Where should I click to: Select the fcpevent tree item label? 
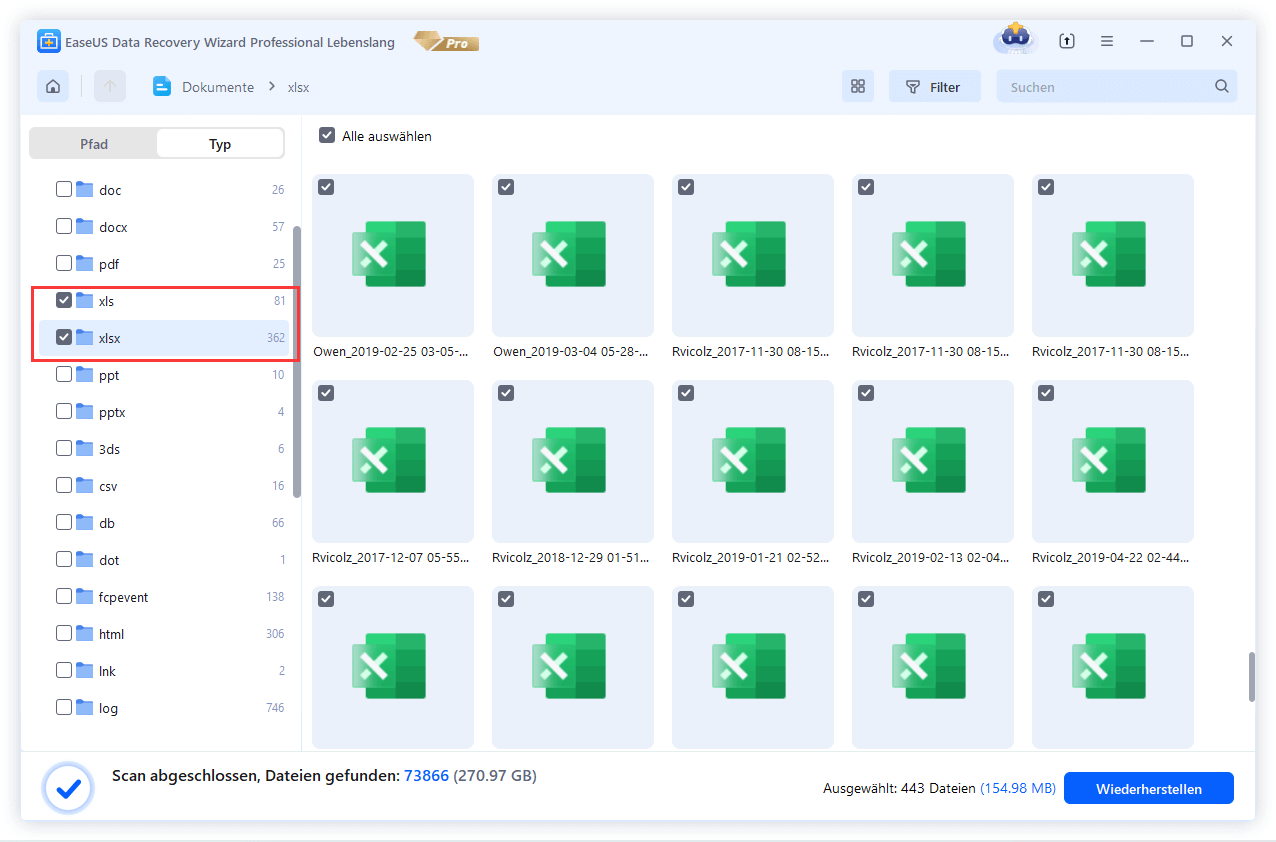click(124, 597)
